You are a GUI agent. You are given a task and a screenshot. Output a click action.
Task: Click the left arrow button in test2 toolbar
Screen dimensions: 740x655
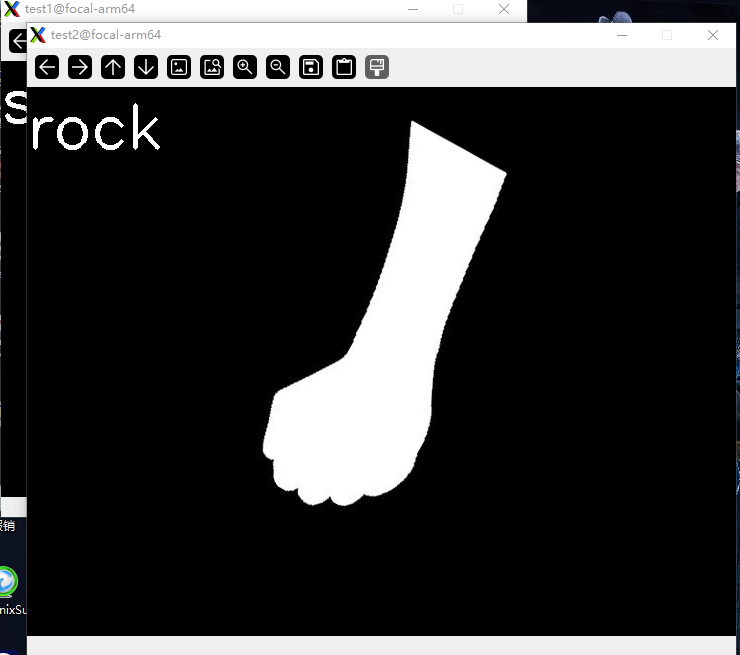click(x=47, y=67)
